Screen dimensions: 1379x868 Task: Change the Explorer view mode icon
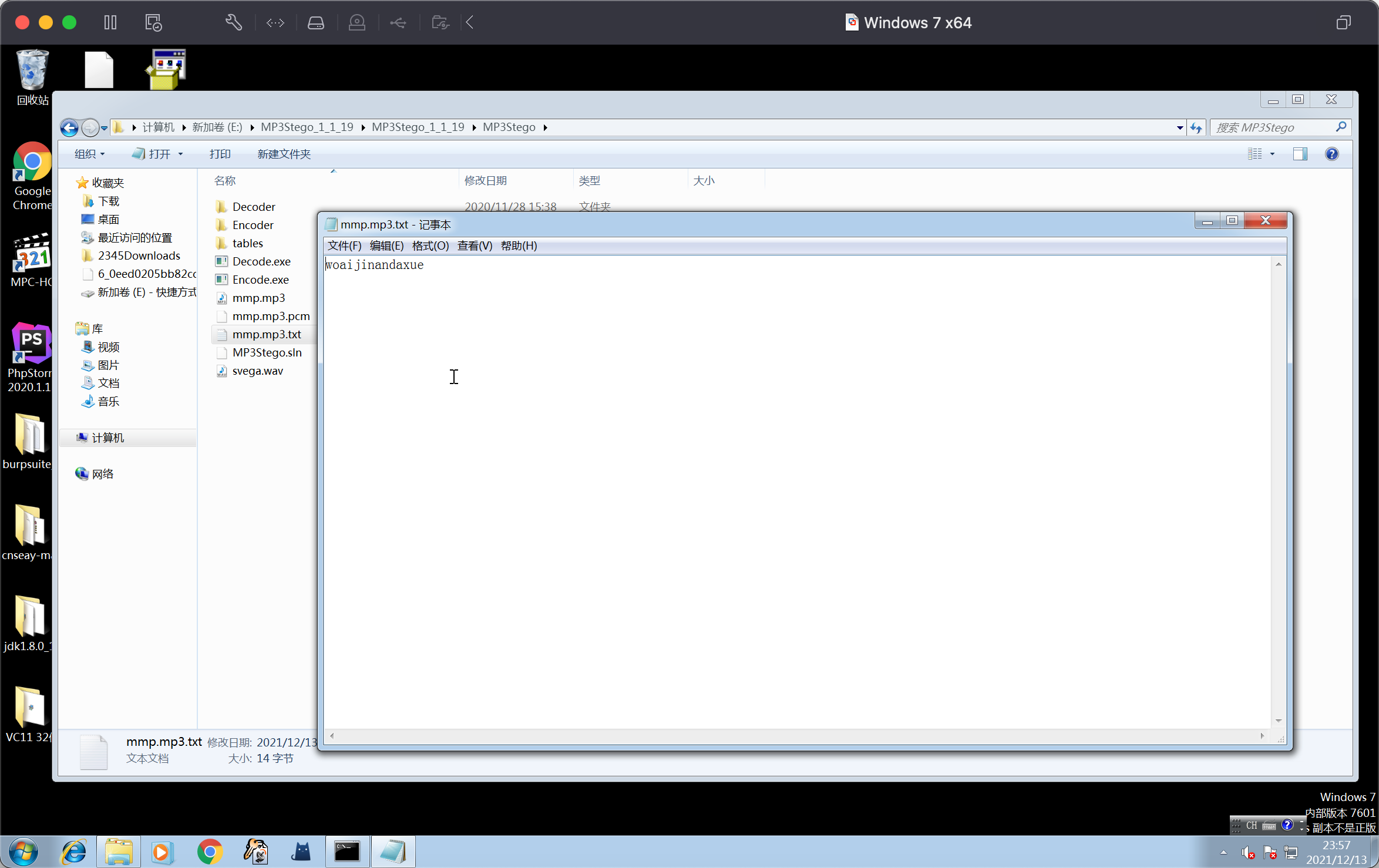[x=1254, y=154]
